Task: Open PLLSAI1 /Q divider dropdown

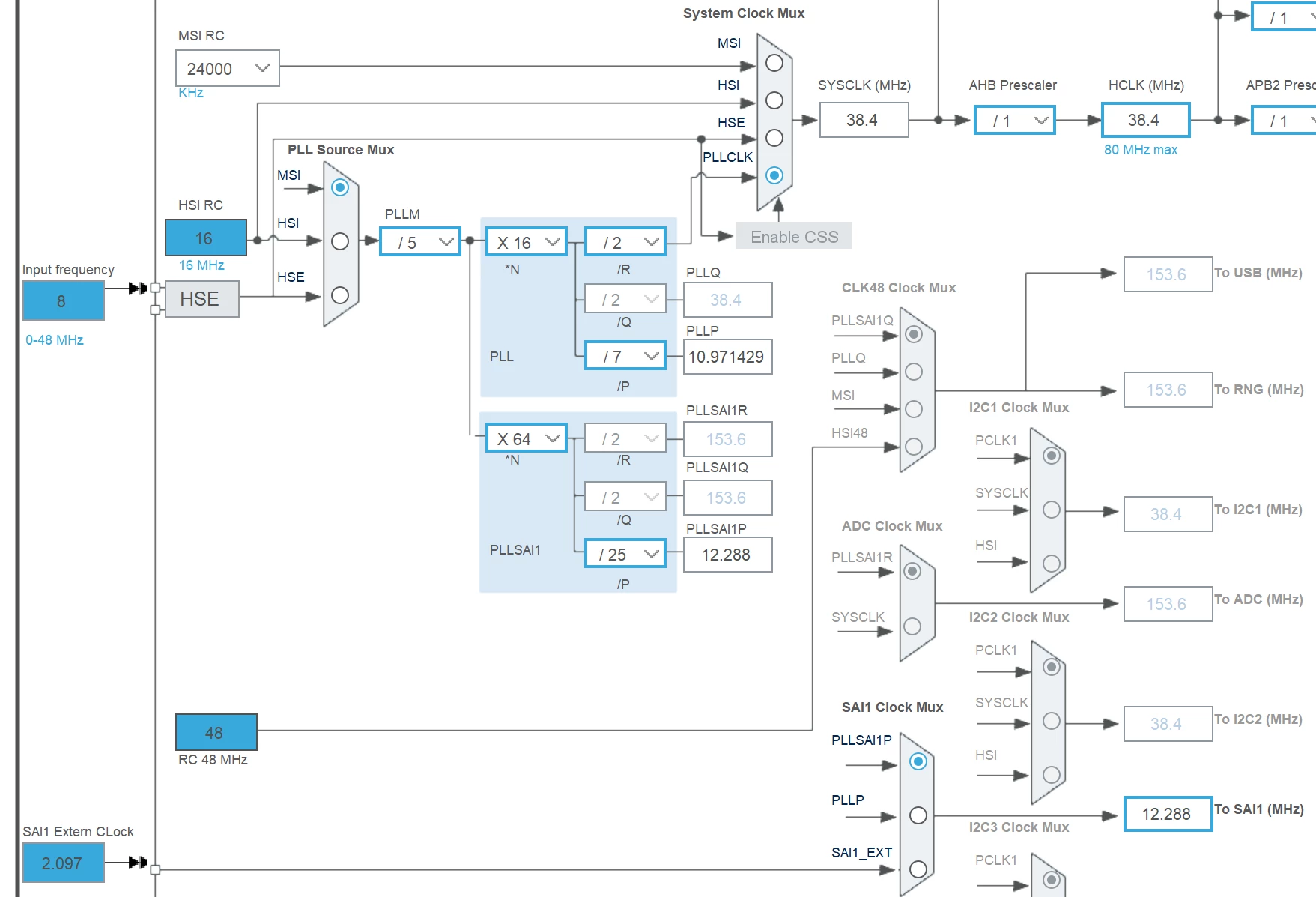Action: pyautogui.click(x=625, y=496)
